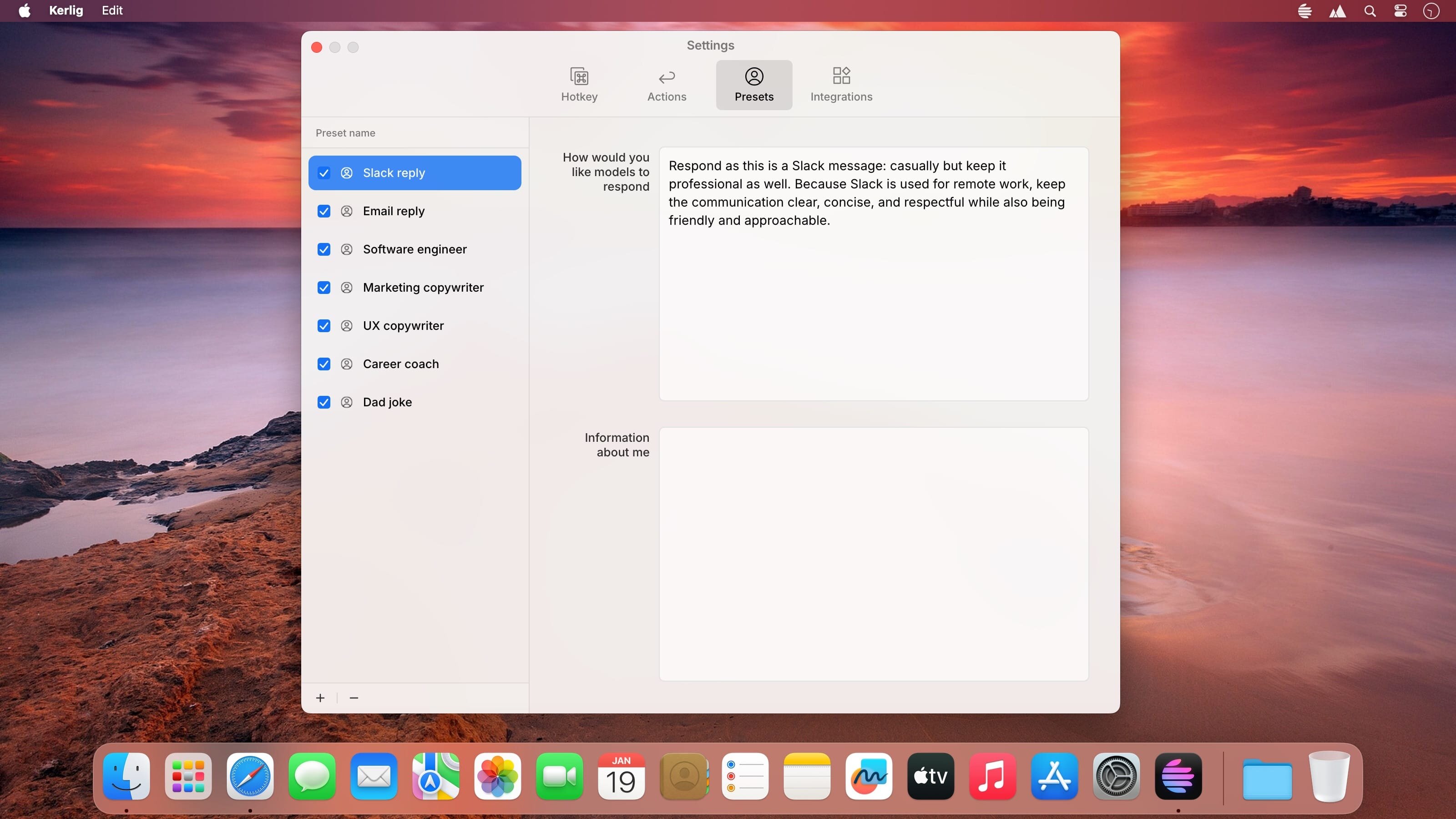Image resolution: width=1456 pixels, height=819 pixels.
Task: Select the Career coach preset
Action: (400, 364)
